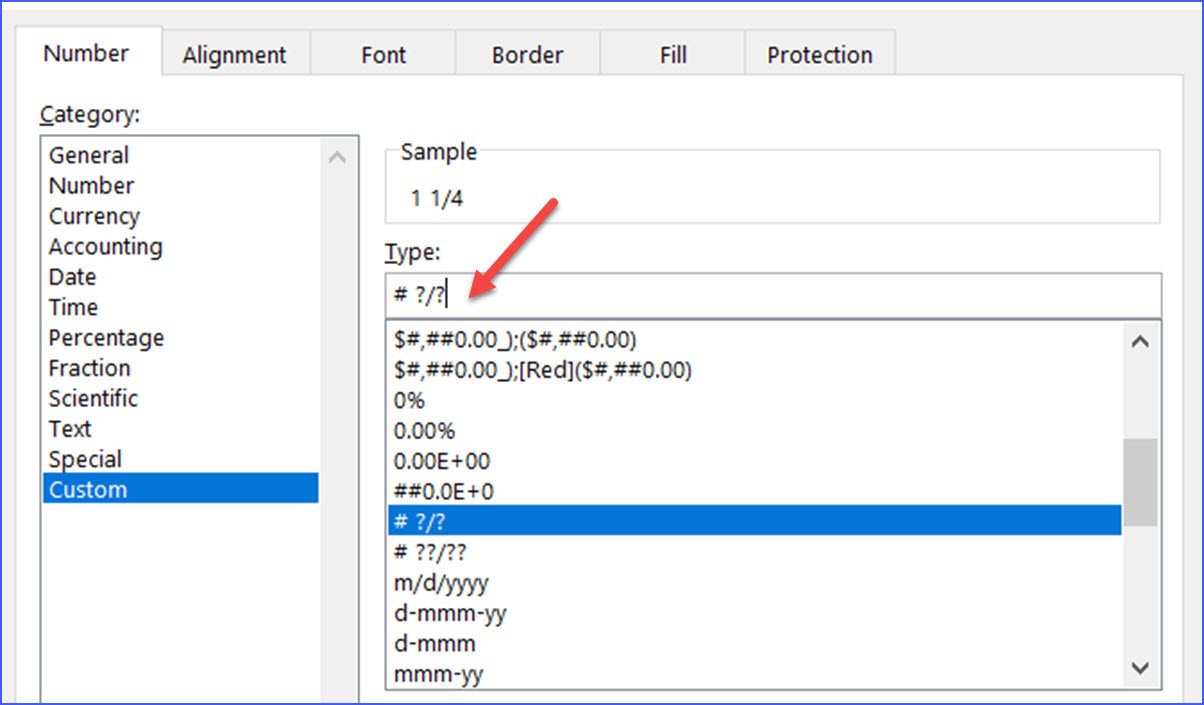
Task: Select the 0.00E+00 format code
Action: click(x=442, y=461)
